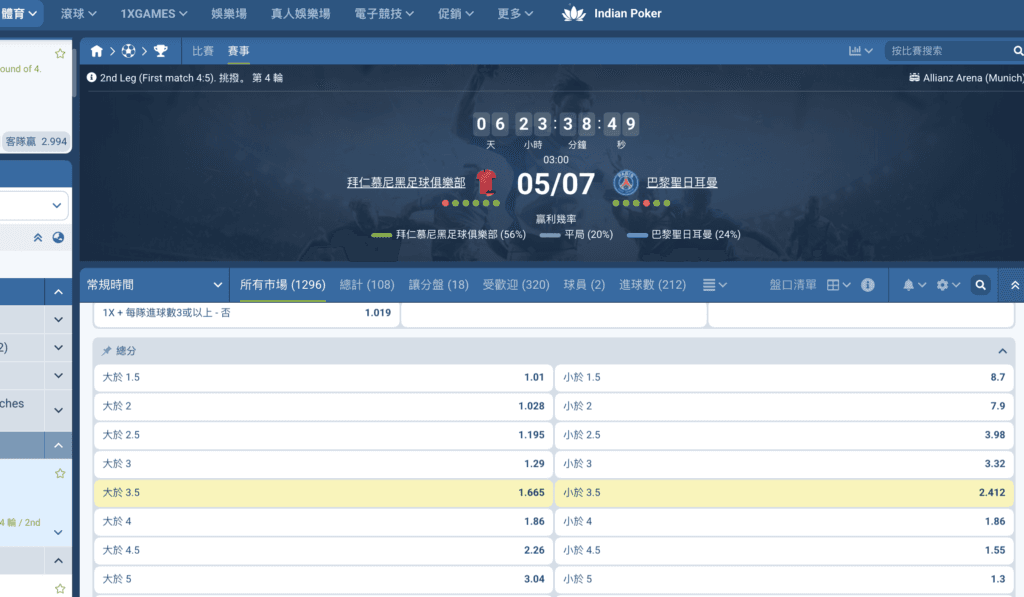The width and height of the screenshot is (1024, 597).
Task: Open the trophy icon in breadcrumb
Action: 161,51
